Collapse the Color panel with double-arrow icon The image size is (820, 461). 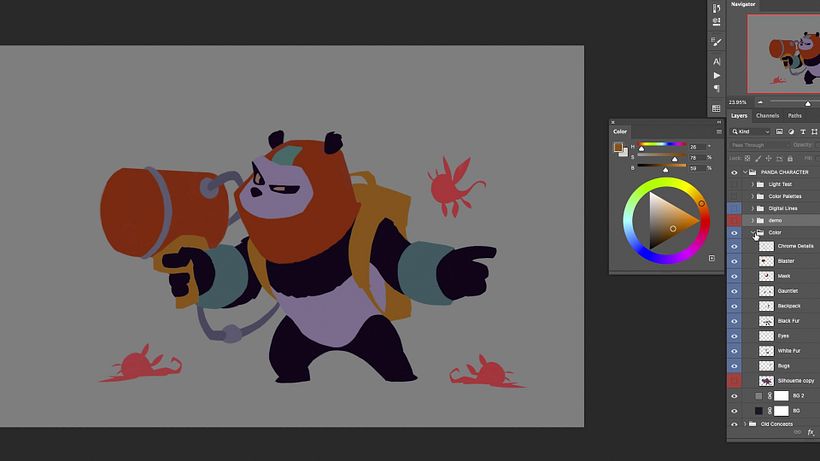click(719, 122)
